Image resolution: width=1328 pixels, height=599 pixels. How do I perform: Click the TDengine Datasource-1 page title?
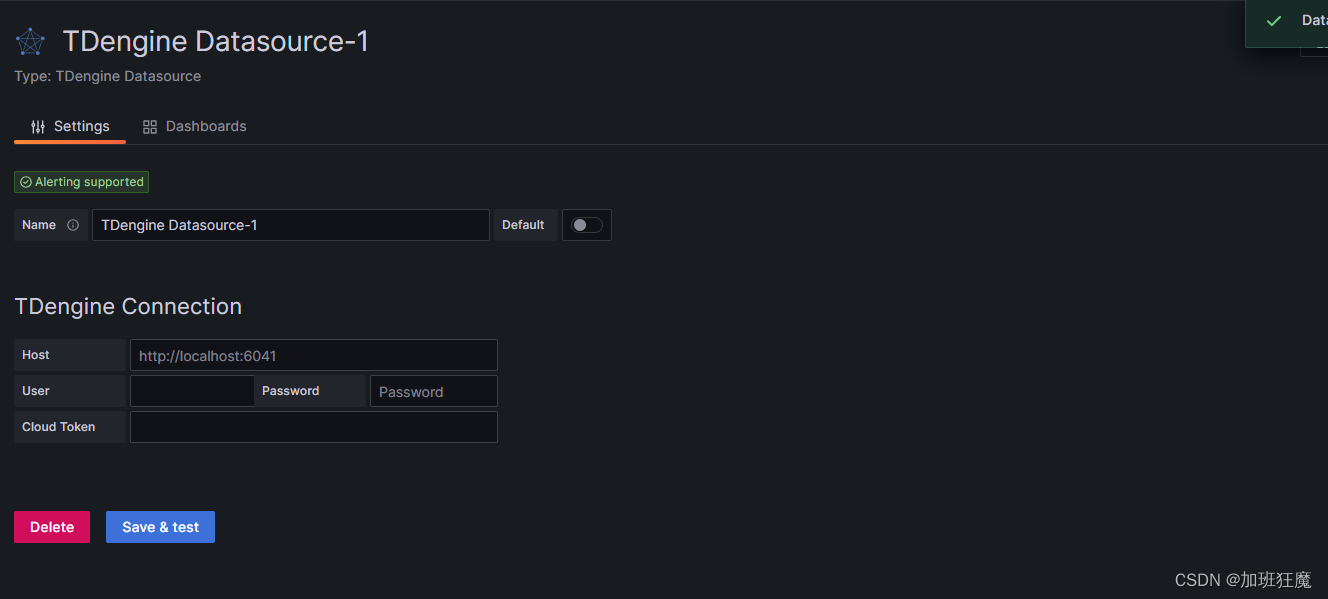pos(216,41)
